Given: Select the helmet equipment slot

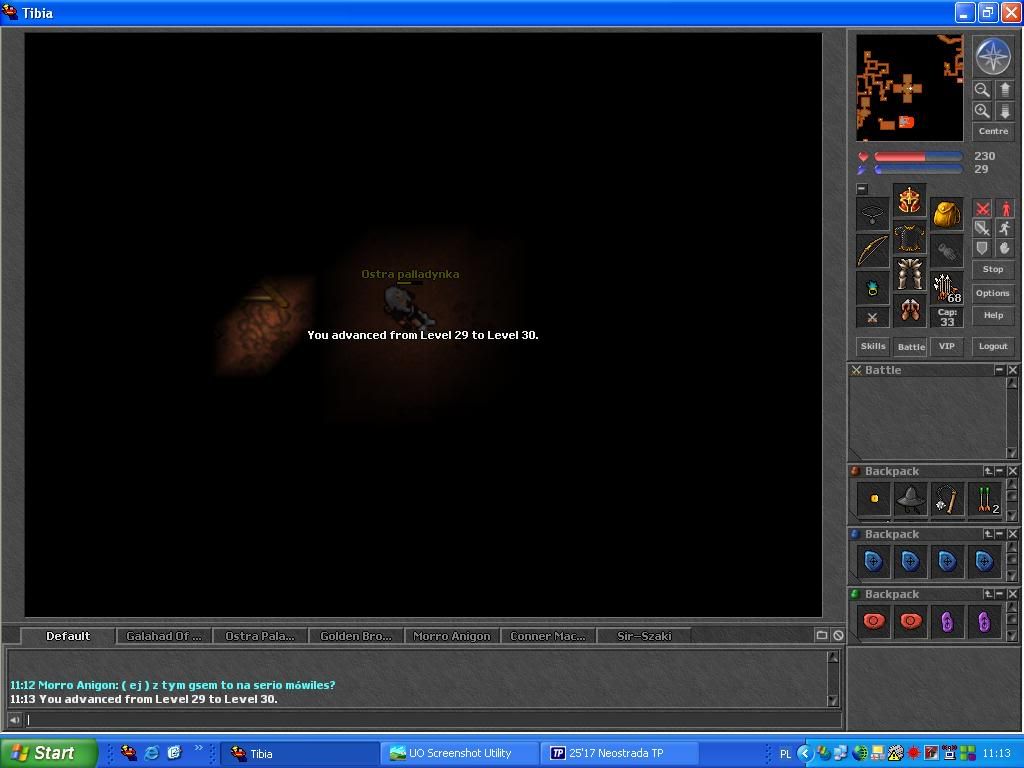Looking at the screenshot, I should pos(909,200).
